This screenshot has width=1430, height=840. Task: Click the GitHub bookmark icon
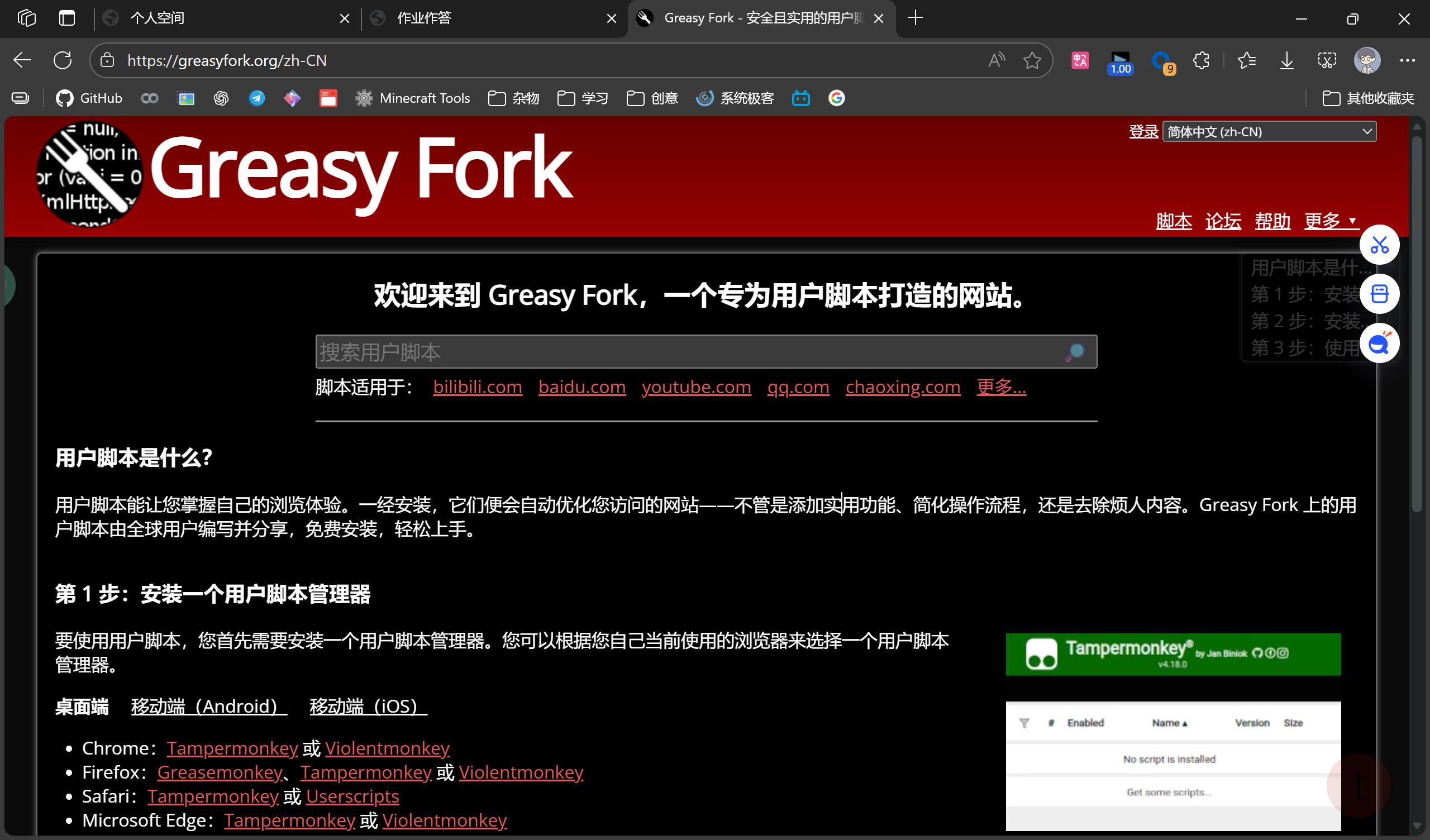pos(65,98)
